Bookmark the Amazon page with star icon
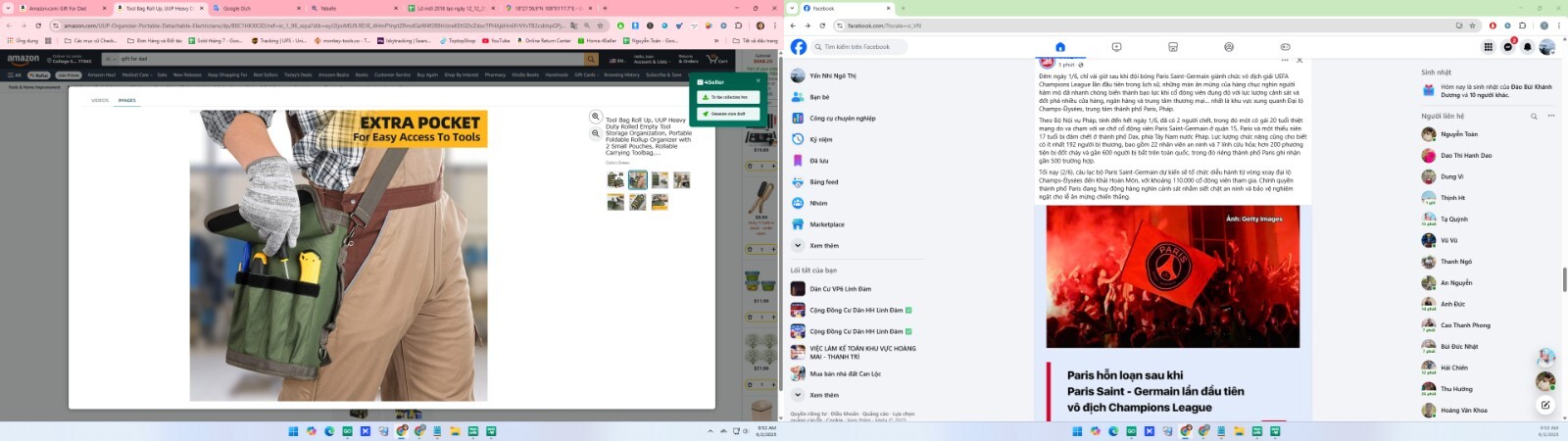This screenshot has width=1568, height=441. pos(599,25)
